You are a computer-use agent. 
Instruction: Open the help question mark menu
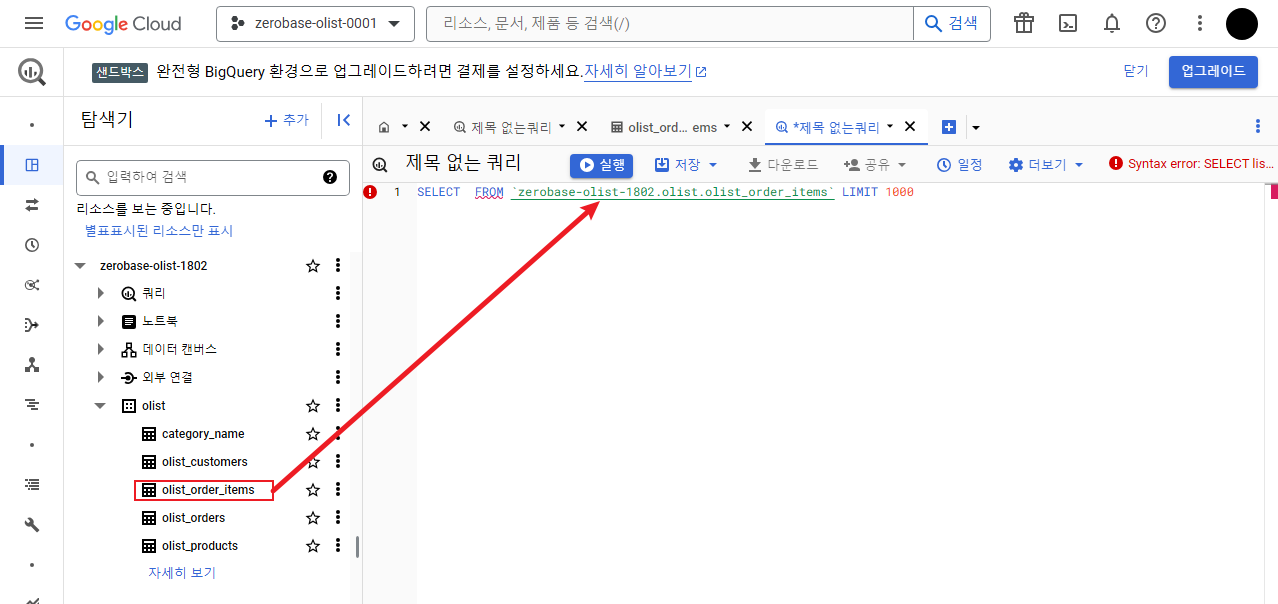[x=1156, y=23]
